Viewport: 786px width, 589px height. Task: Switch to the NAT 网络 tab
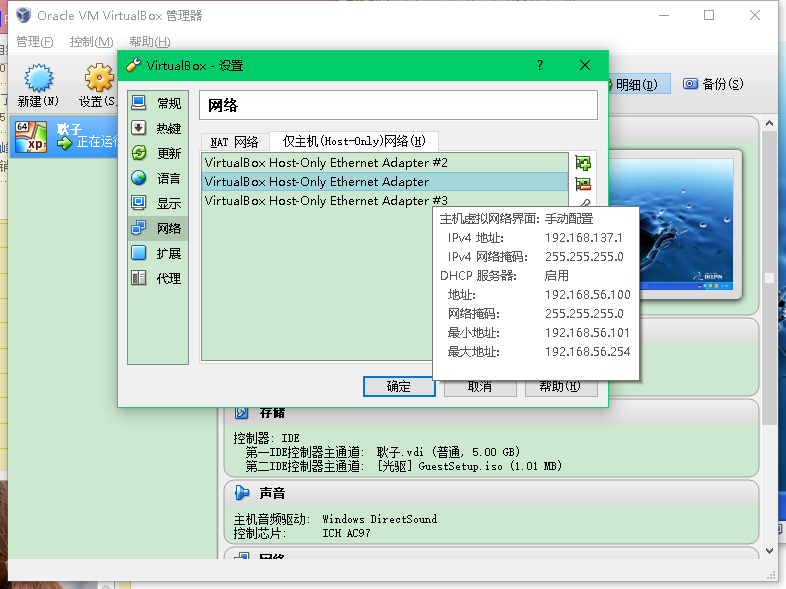click(235, 142)
